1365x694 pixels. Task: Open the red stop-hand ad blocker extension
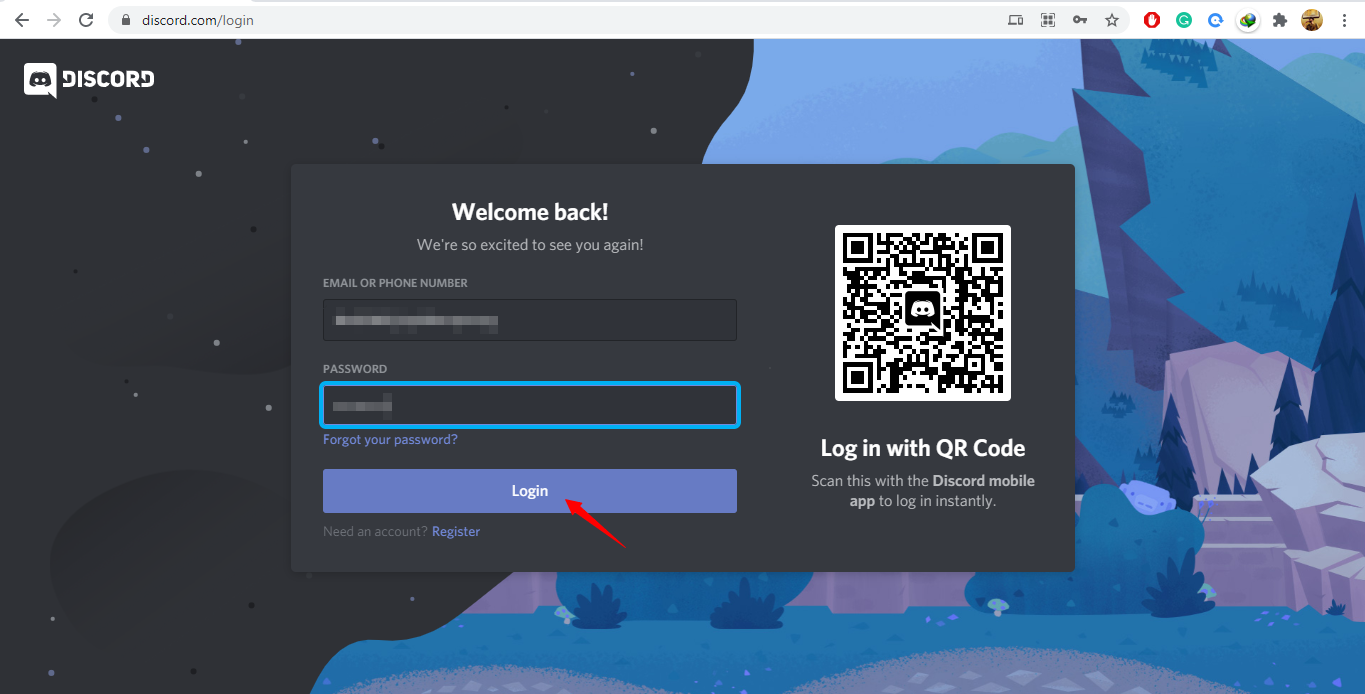[1152, 20]
